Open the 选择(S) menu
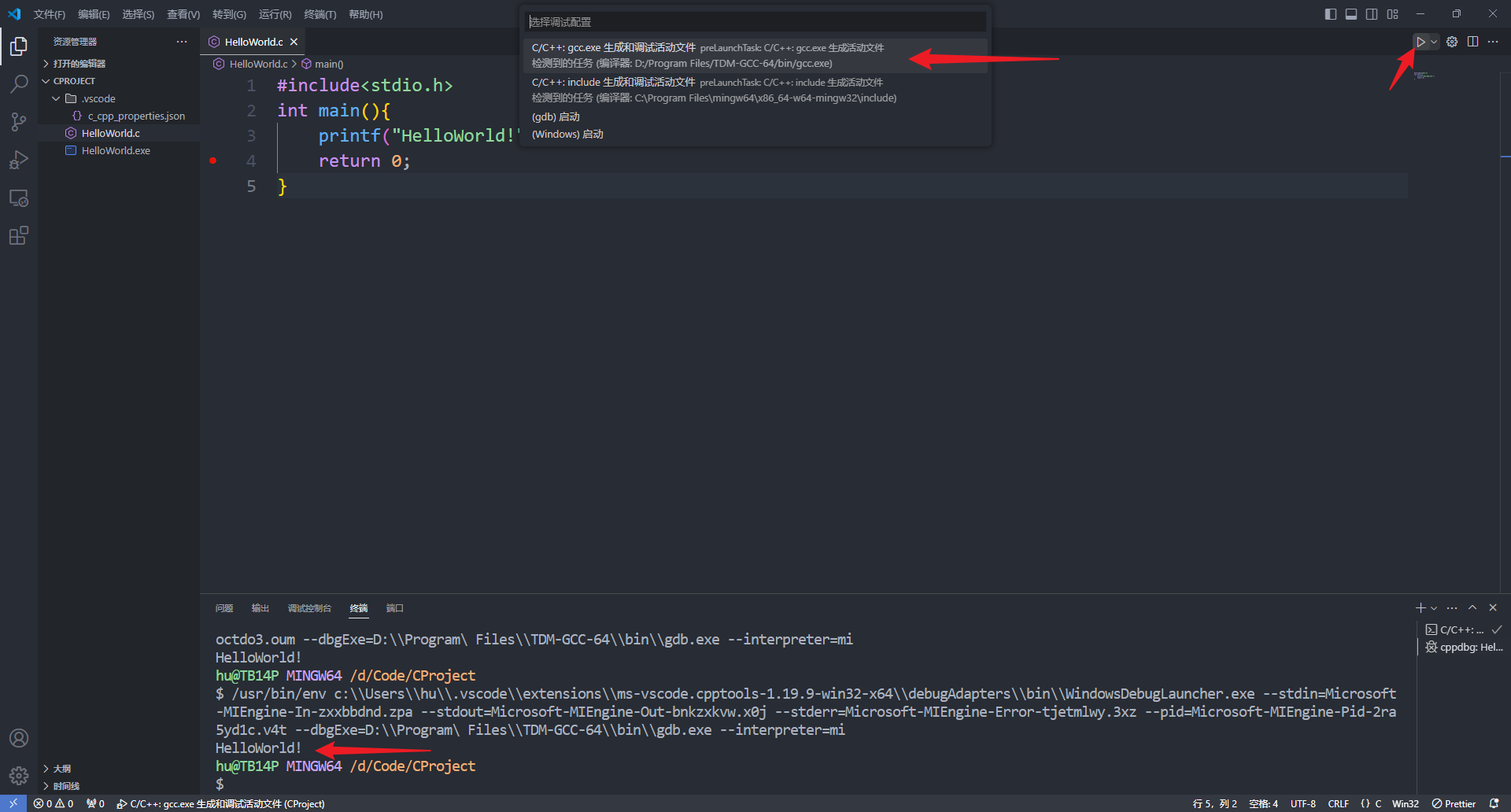The height and width of the screenshot is (812, 1511). click(x=138, y=14)
